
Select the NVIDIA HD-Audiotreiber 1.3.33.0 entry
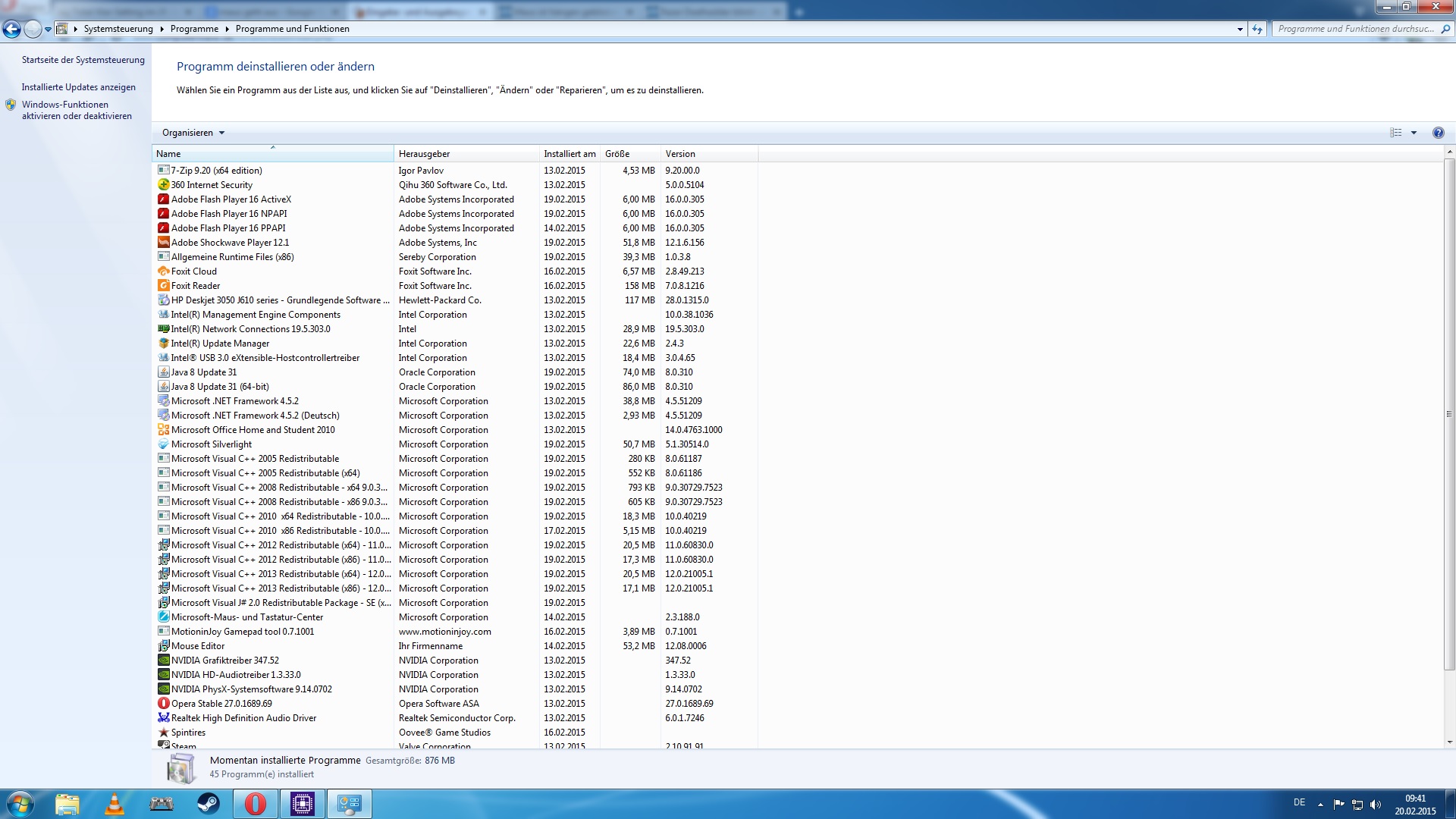click(455, 675)
